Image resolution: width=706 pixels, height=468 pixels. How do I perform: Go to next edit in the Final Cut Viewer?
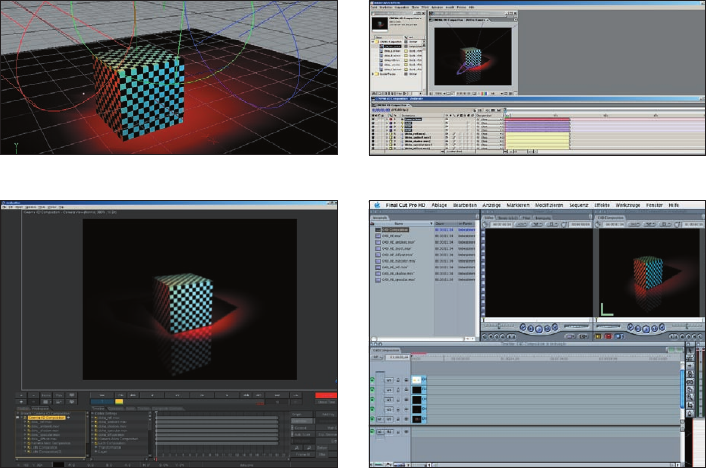[555, 327]
